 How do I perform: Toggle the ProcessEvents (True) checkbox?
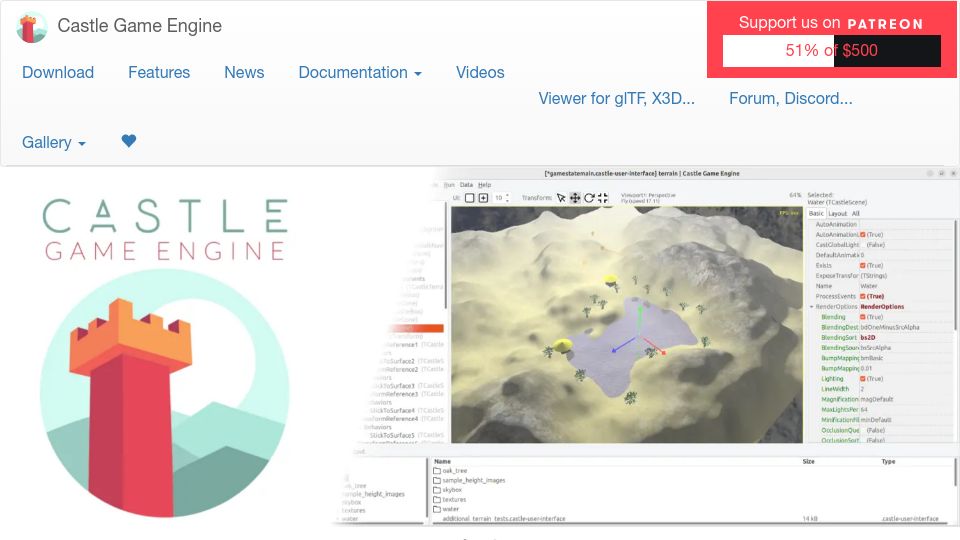tap(863, 296)
